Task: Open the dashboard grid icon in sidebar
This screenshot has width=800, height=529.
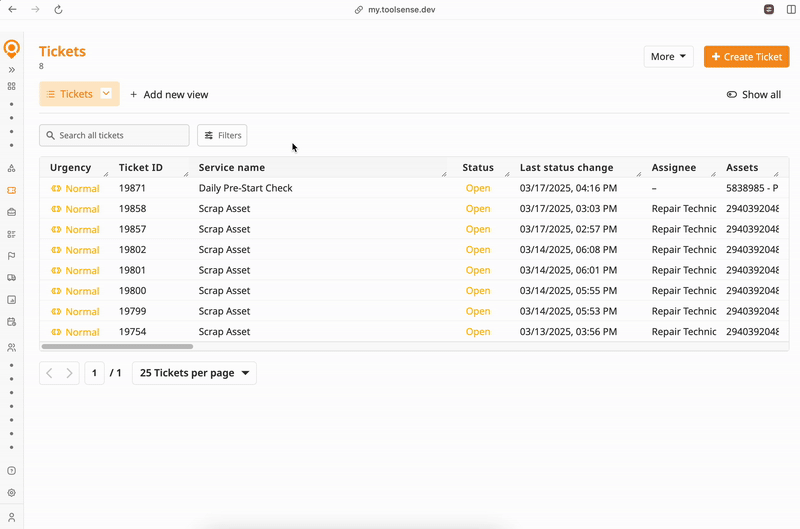Action: (12, 86)
